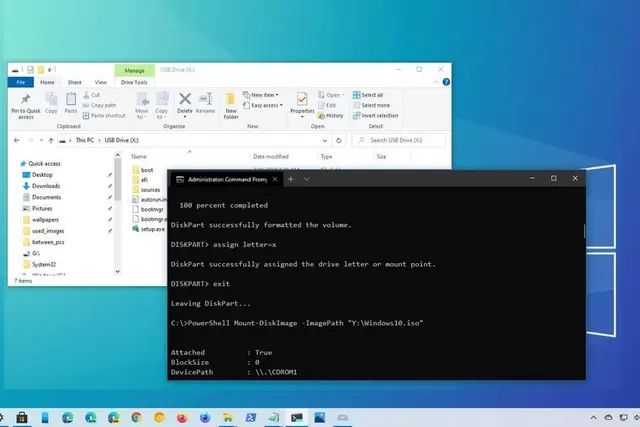This screenshot has height=427, width=640.
Task: Go back with the Explorer back arrow
Action: (16, 140)
